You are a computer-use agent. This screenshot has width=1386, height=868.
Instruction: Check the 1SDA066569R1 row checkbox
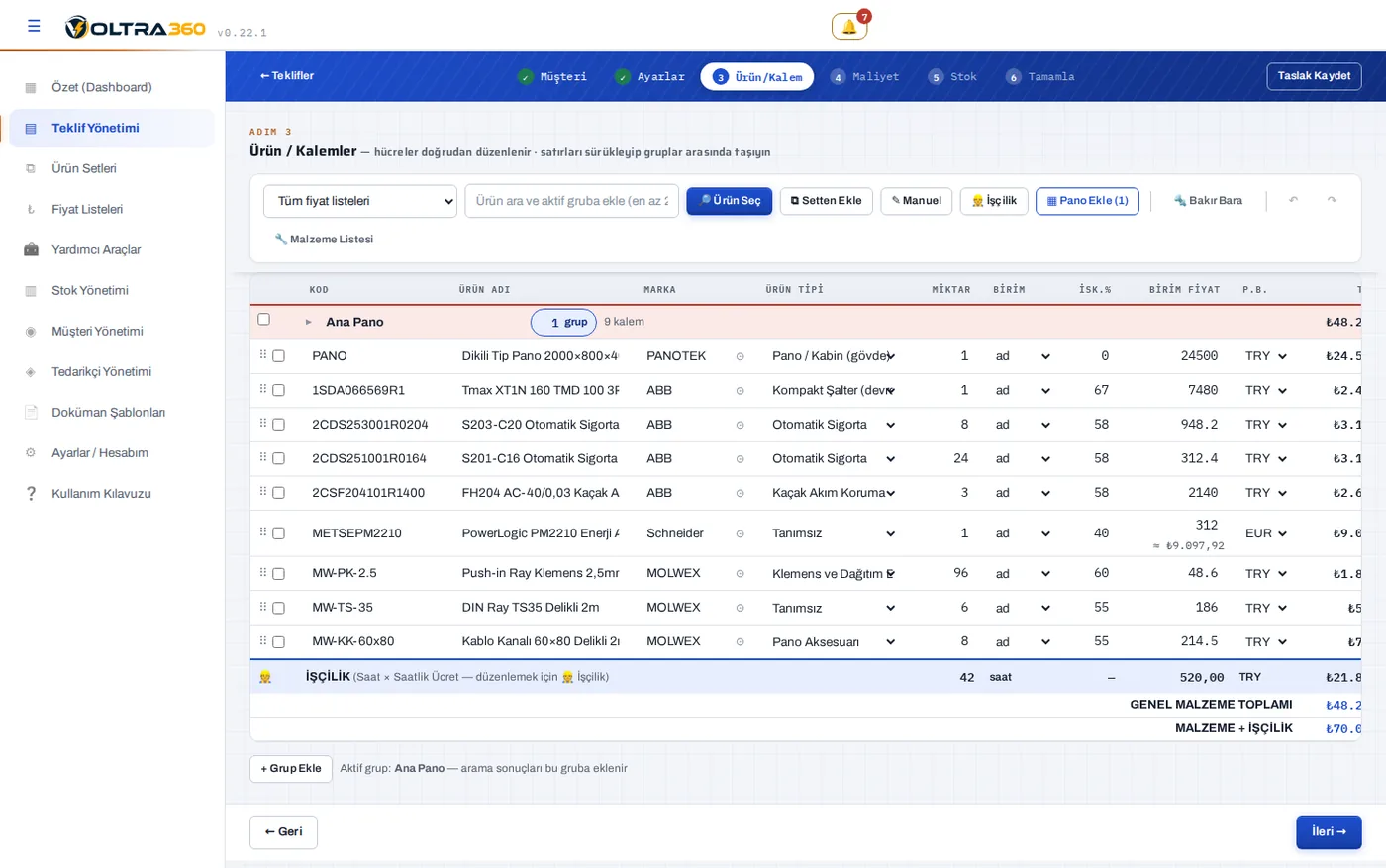278,391
